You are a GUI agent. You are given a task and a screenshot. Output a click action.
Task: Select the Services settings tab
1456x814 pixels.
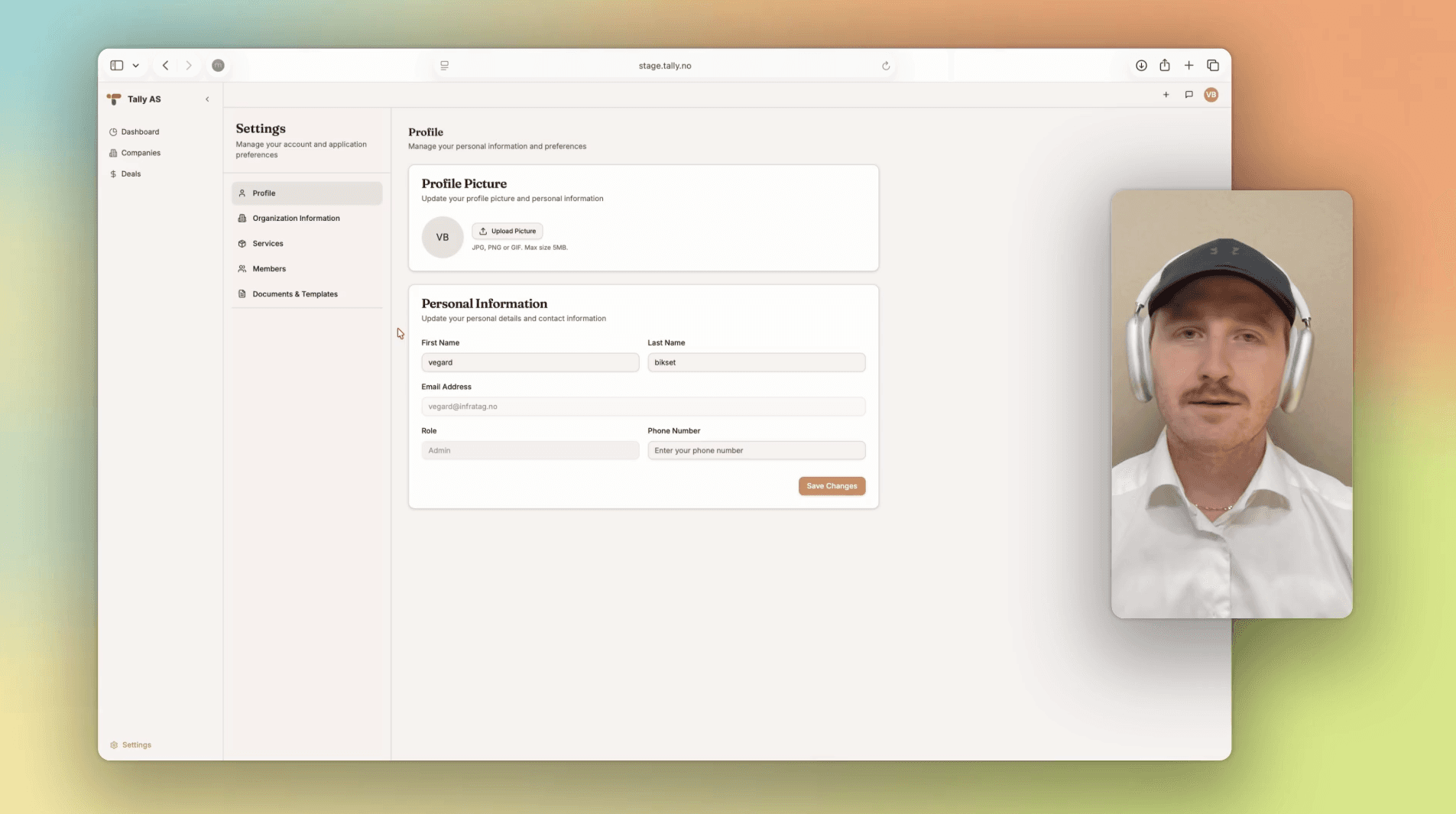(306, 244)
